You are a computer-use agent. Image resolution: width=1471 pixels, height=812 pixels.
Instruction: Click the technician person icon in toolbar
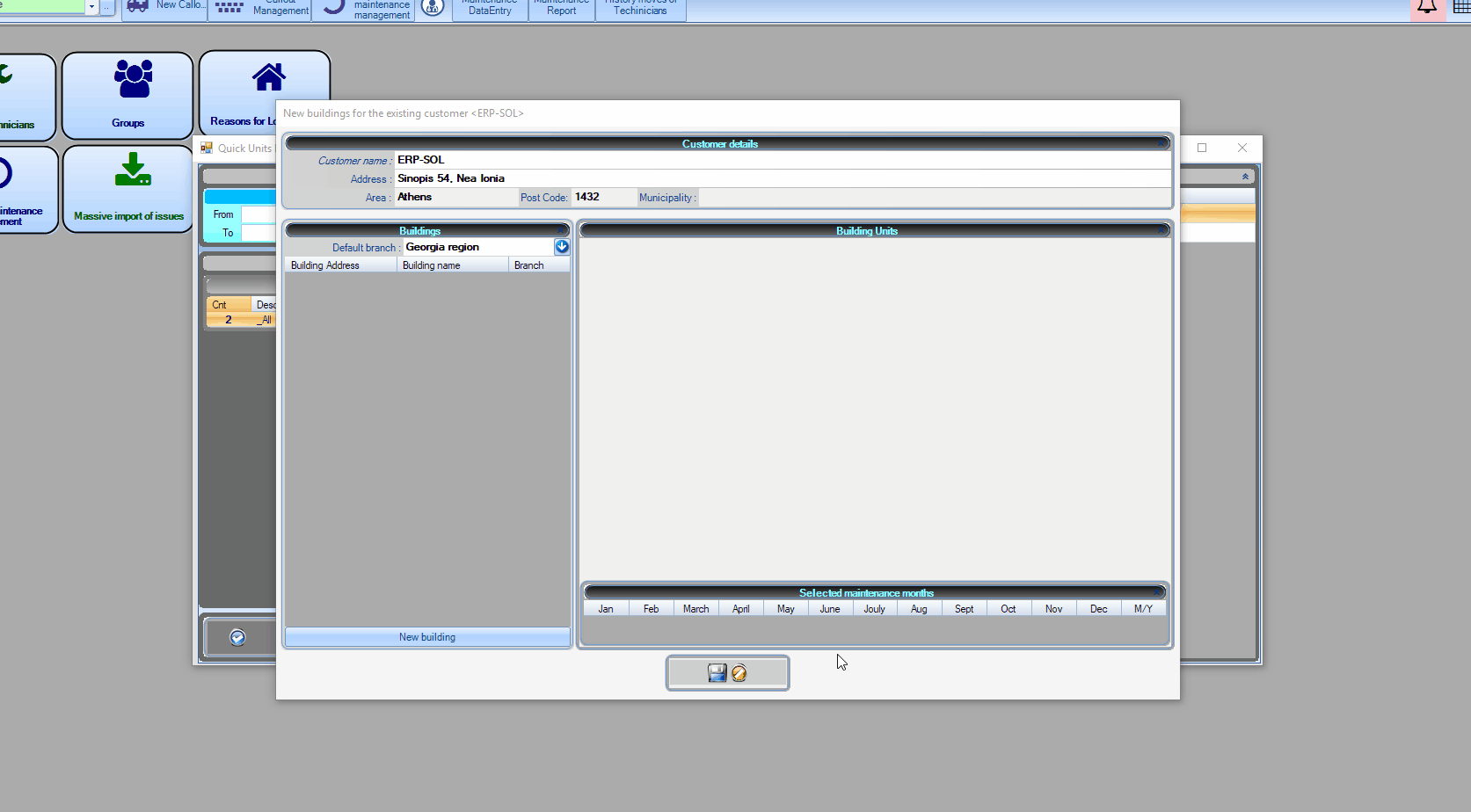[432, 9]
